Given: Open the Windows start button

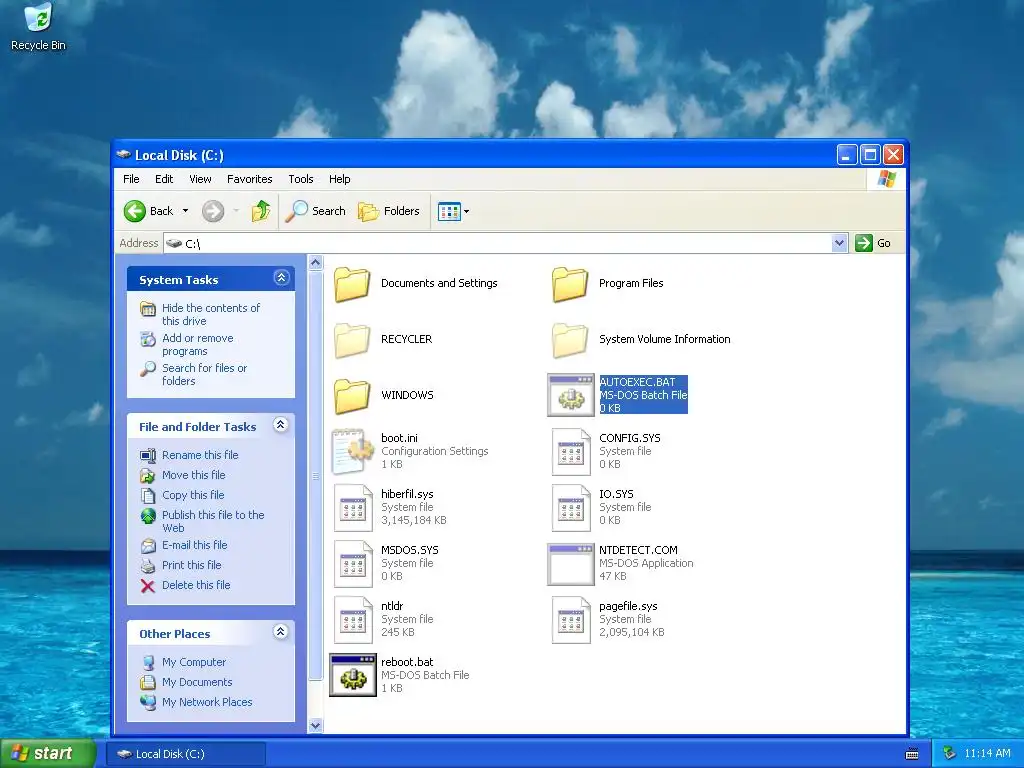Looking at the screenshot, I should (x=46, y=754).
